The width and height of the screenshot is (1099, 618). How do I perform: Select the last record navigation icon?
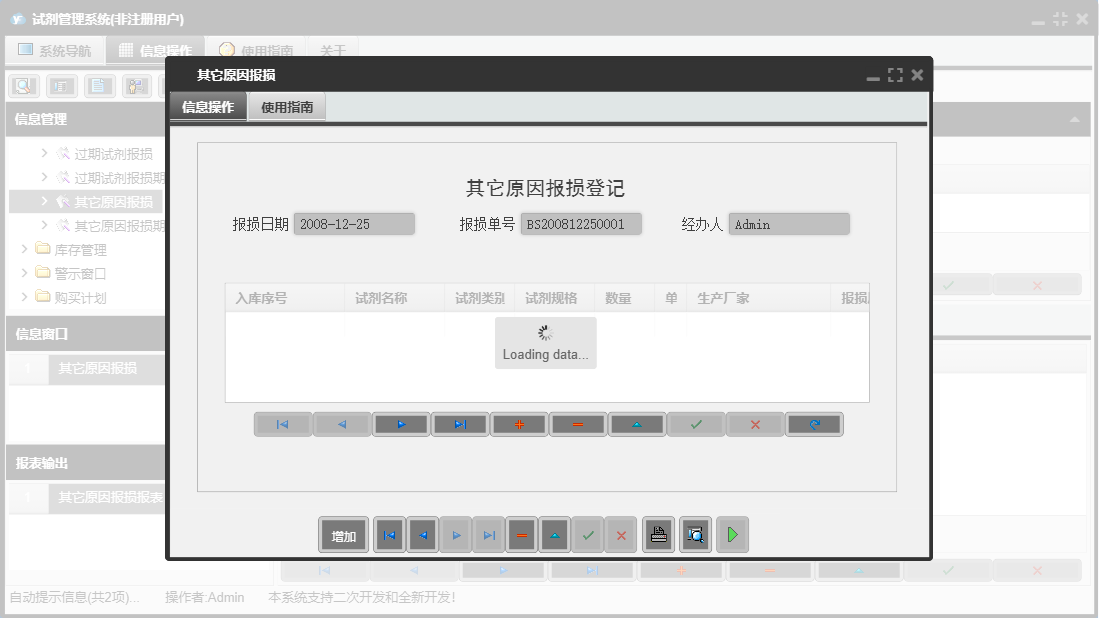coord(459,424)
